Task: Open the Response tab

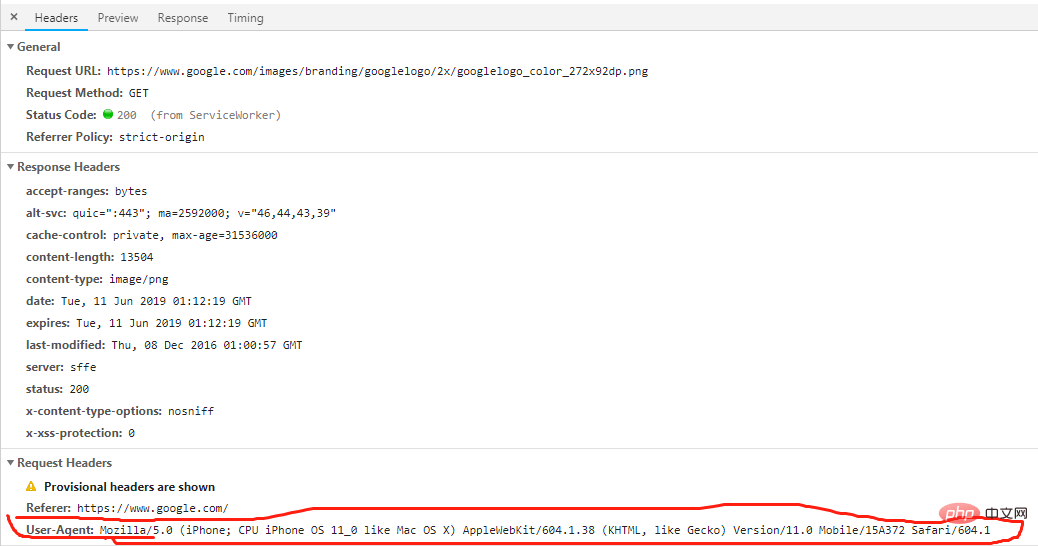Action: click(x=183, y=18)
